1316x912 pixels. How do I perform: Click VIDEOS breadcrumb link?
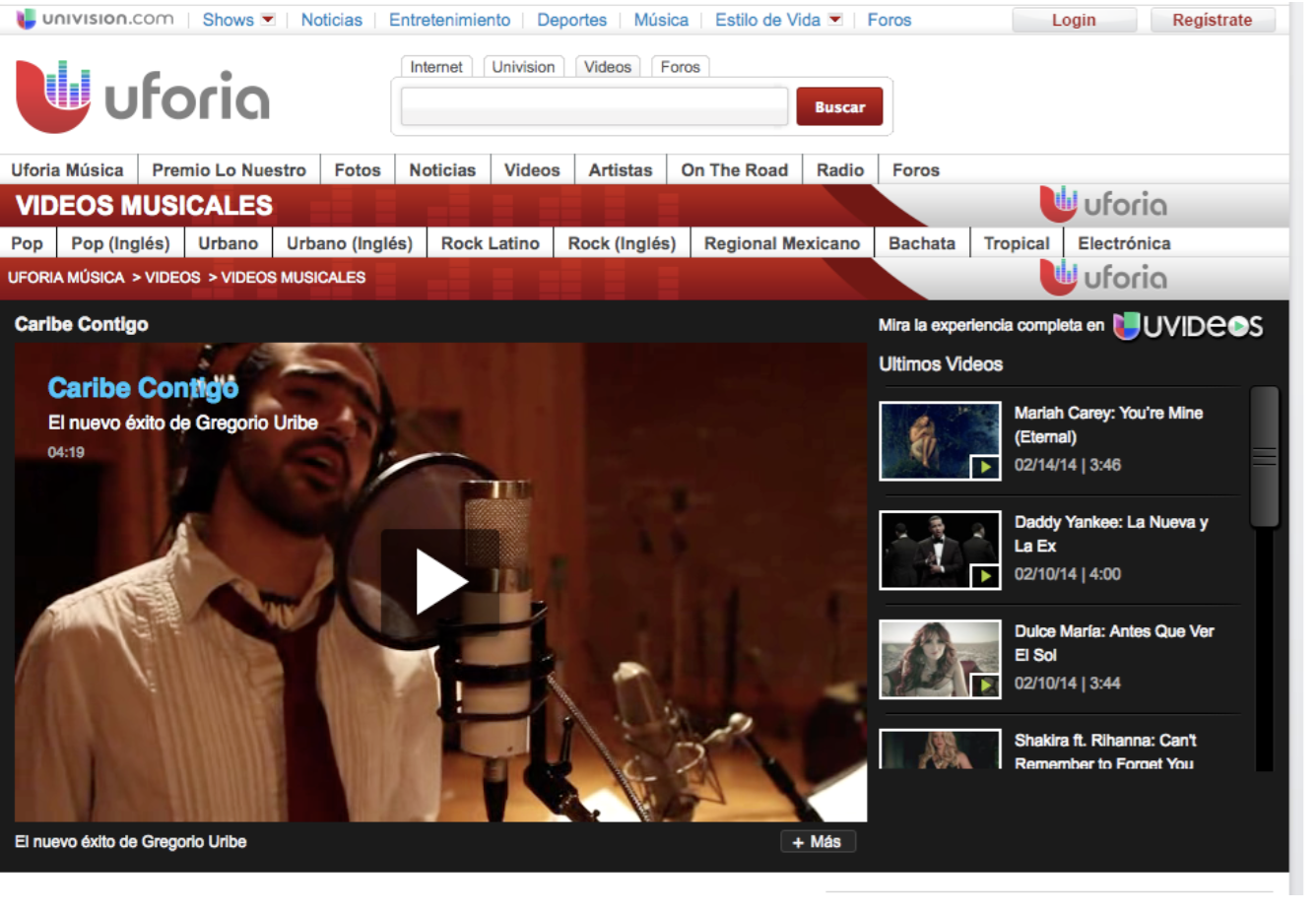tap(172, 278)
